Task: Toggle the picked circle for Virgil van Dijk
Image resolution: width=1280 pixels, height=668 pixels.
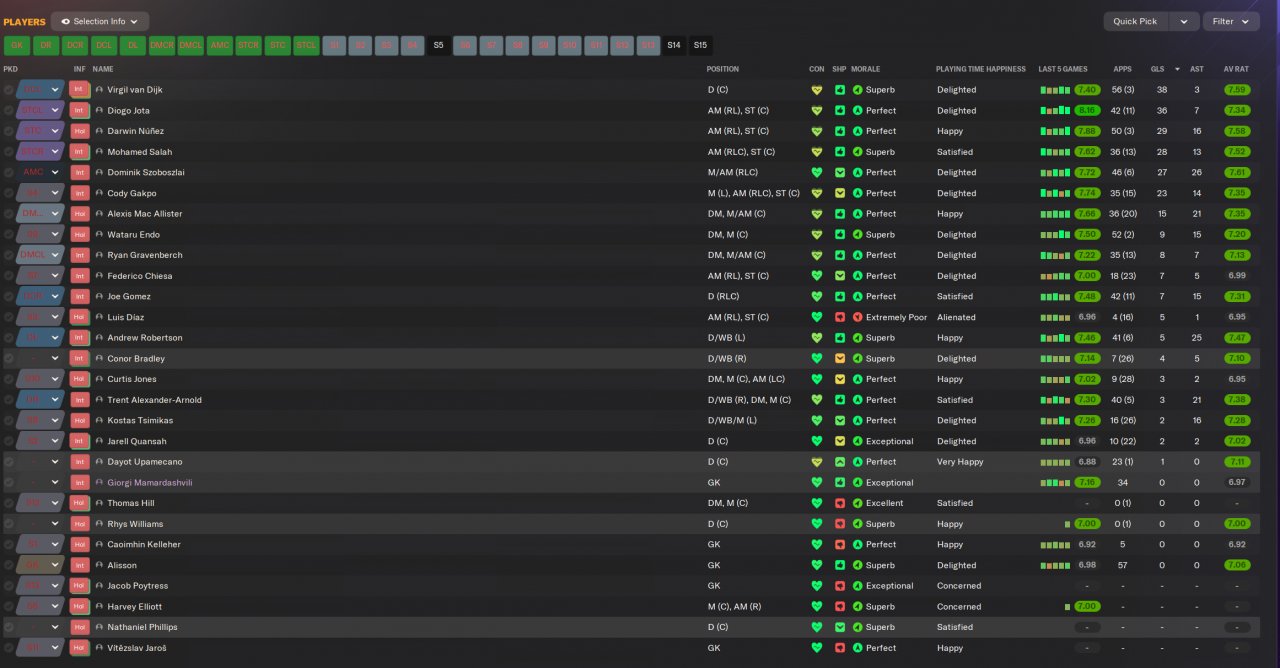Action: coord(9,90)
